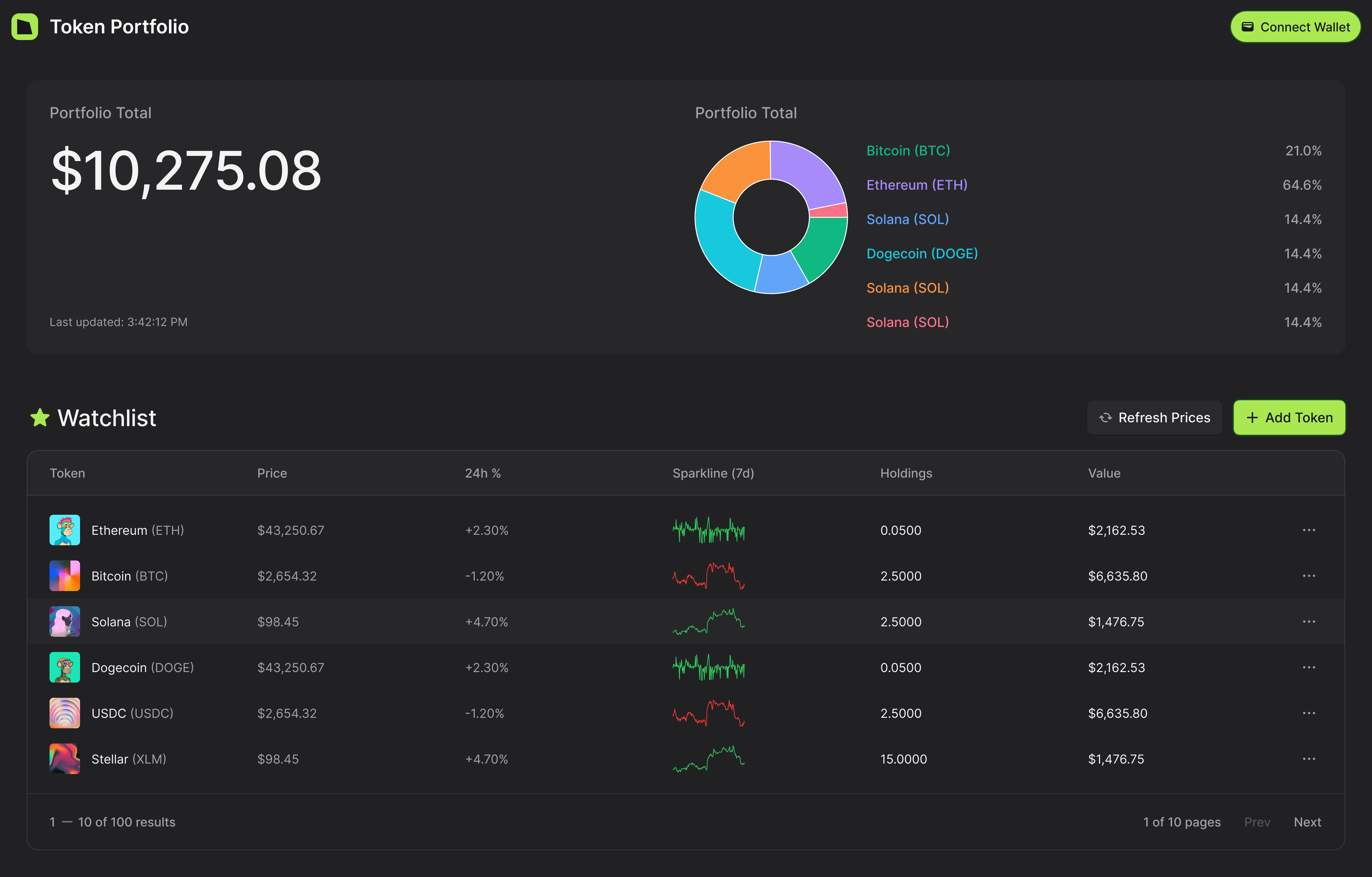Image resolution: width=1372 pixels, height=877 pixels.
Task: Click the Bitcoin 7-day sparkline chart
Action: tap(708, 575)
